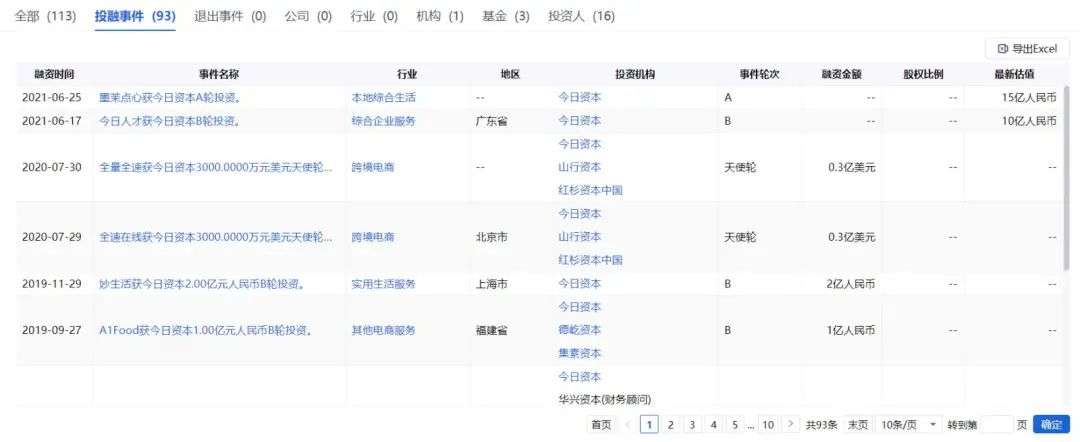1080x442 pixels.
Task: Open 山行资本 in the 2020-07-29 row
Action: [x=579, y=236]
